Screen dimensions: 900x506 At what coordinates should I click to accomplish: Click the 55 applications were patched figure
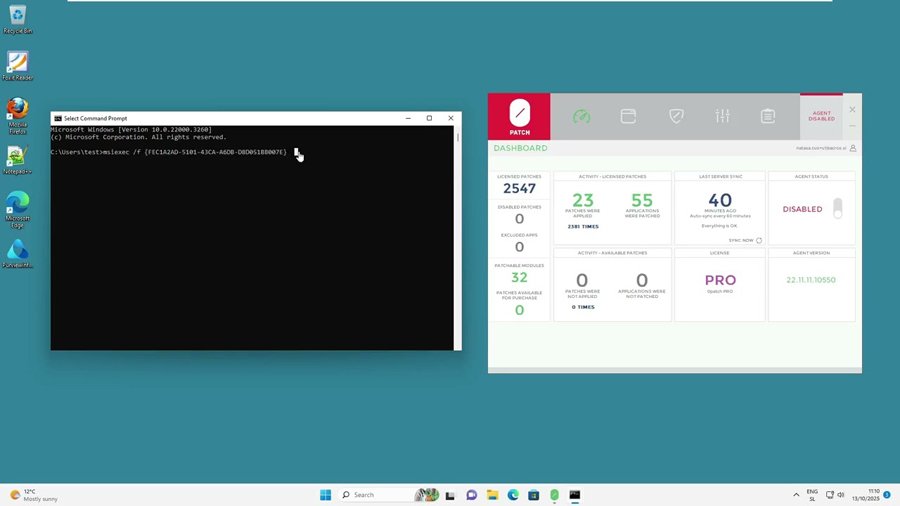tap(642, 200)
